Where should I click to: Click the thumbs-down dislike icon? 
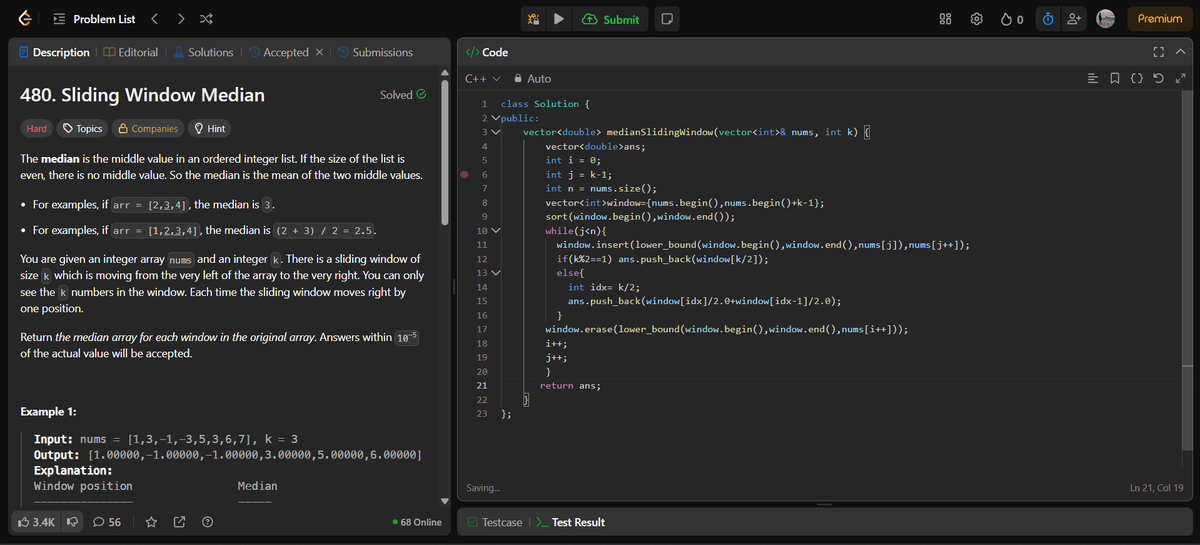[x=72, y=522]
